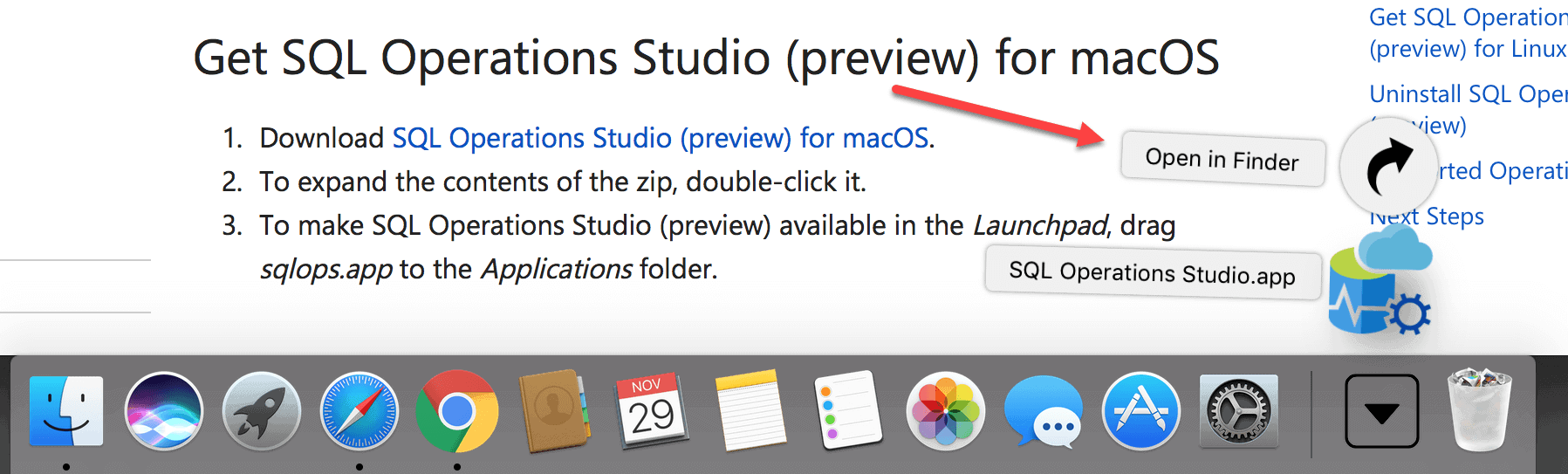Open the Contacts book icon
The height and width of the screenshot is (474, 1568).
click(555, 411)
